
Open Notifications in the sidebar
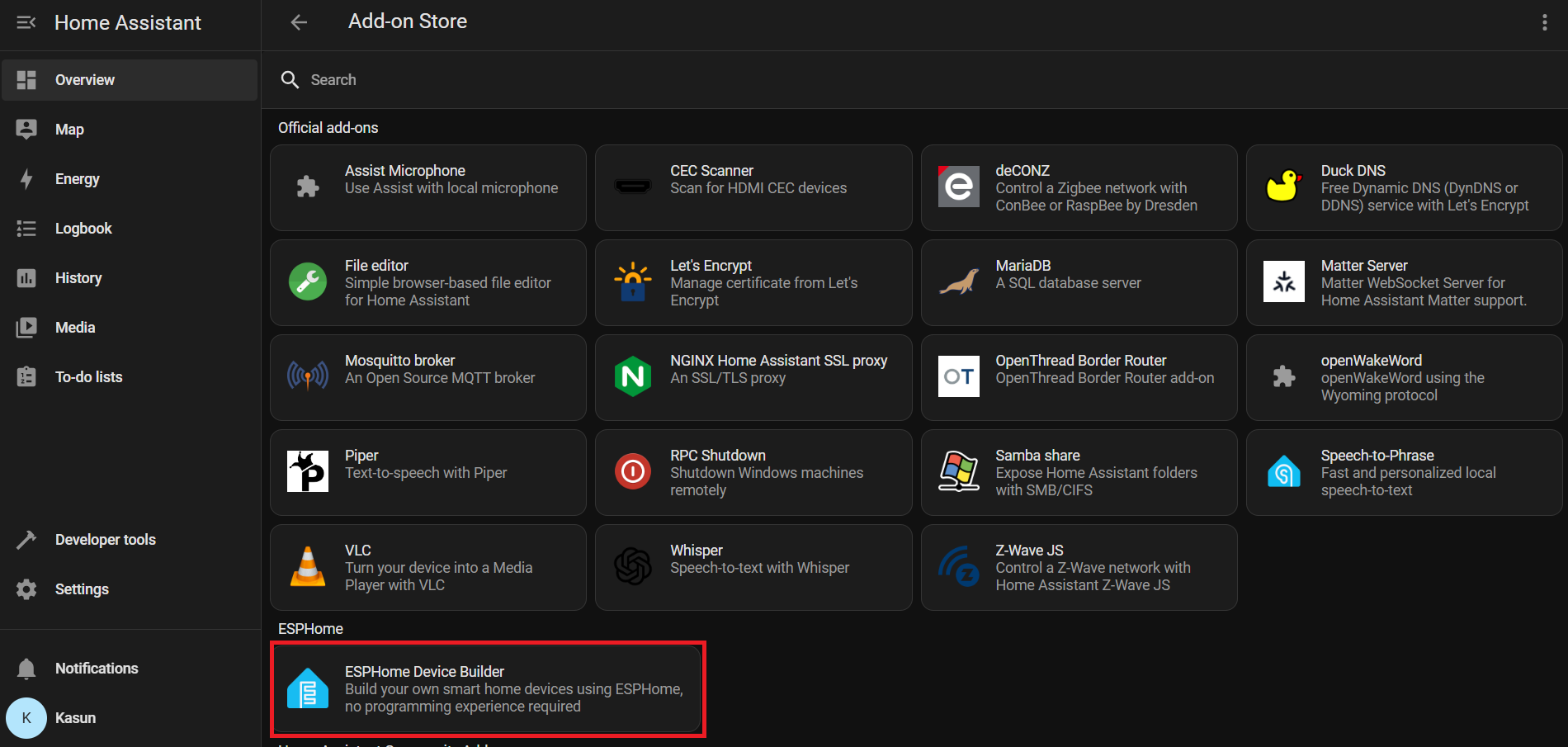tap(130, 669)
